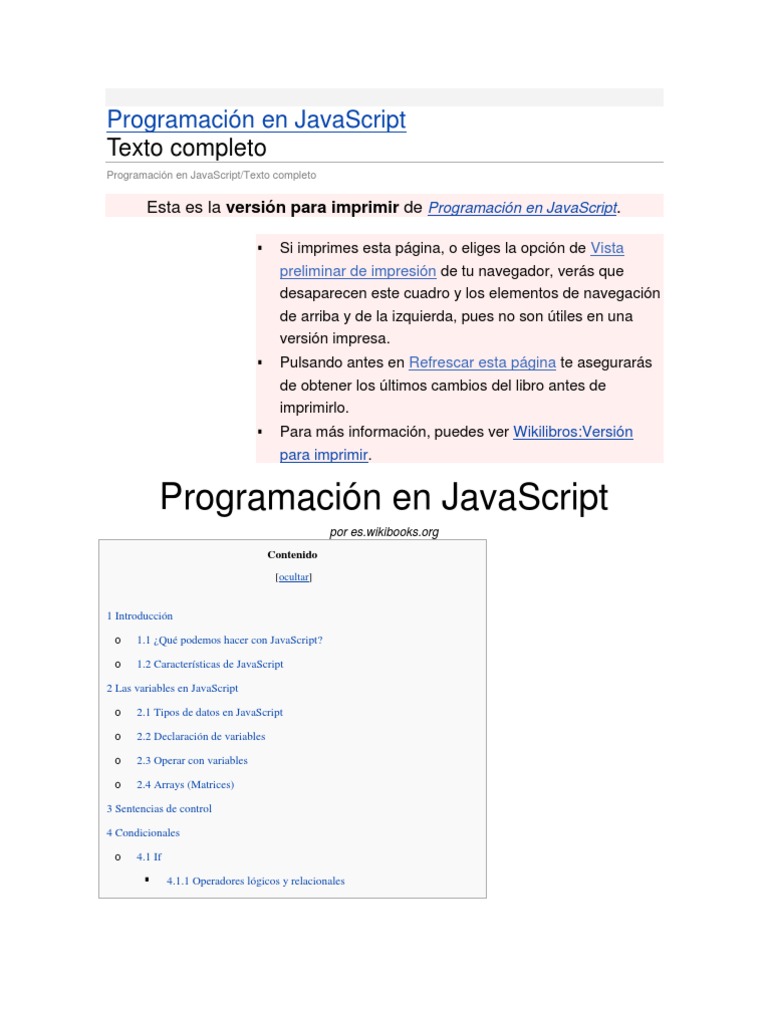Click the italic Programación en JavaScript link
This screenshot has height=1024, width=768.
(522, 208)
